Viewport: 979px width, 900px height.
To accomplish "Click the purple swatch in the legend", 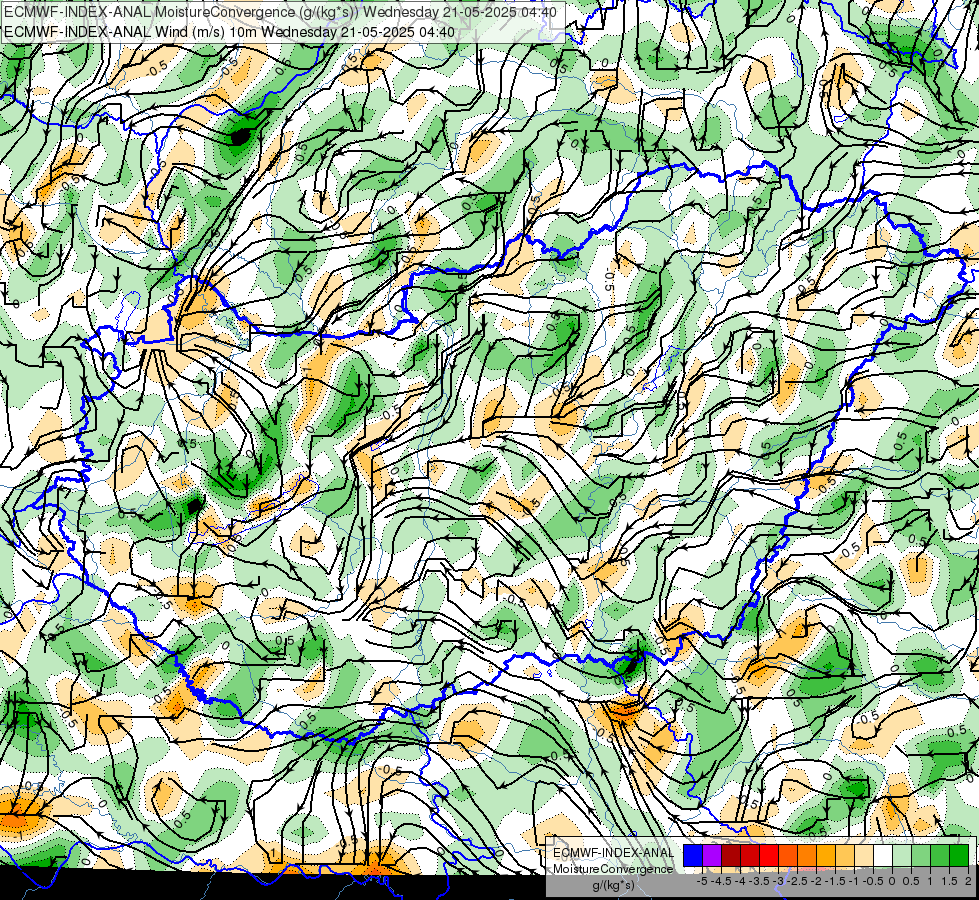I will pyautogui.click(x=712, y=855).
